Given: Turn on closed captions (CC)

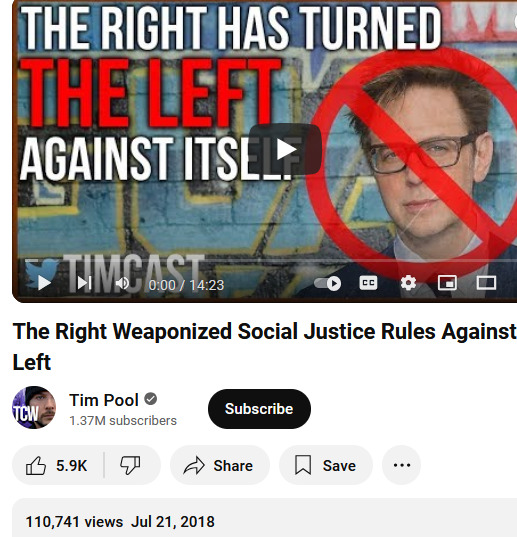Looking at the screenshot, I should coord(368,283).
